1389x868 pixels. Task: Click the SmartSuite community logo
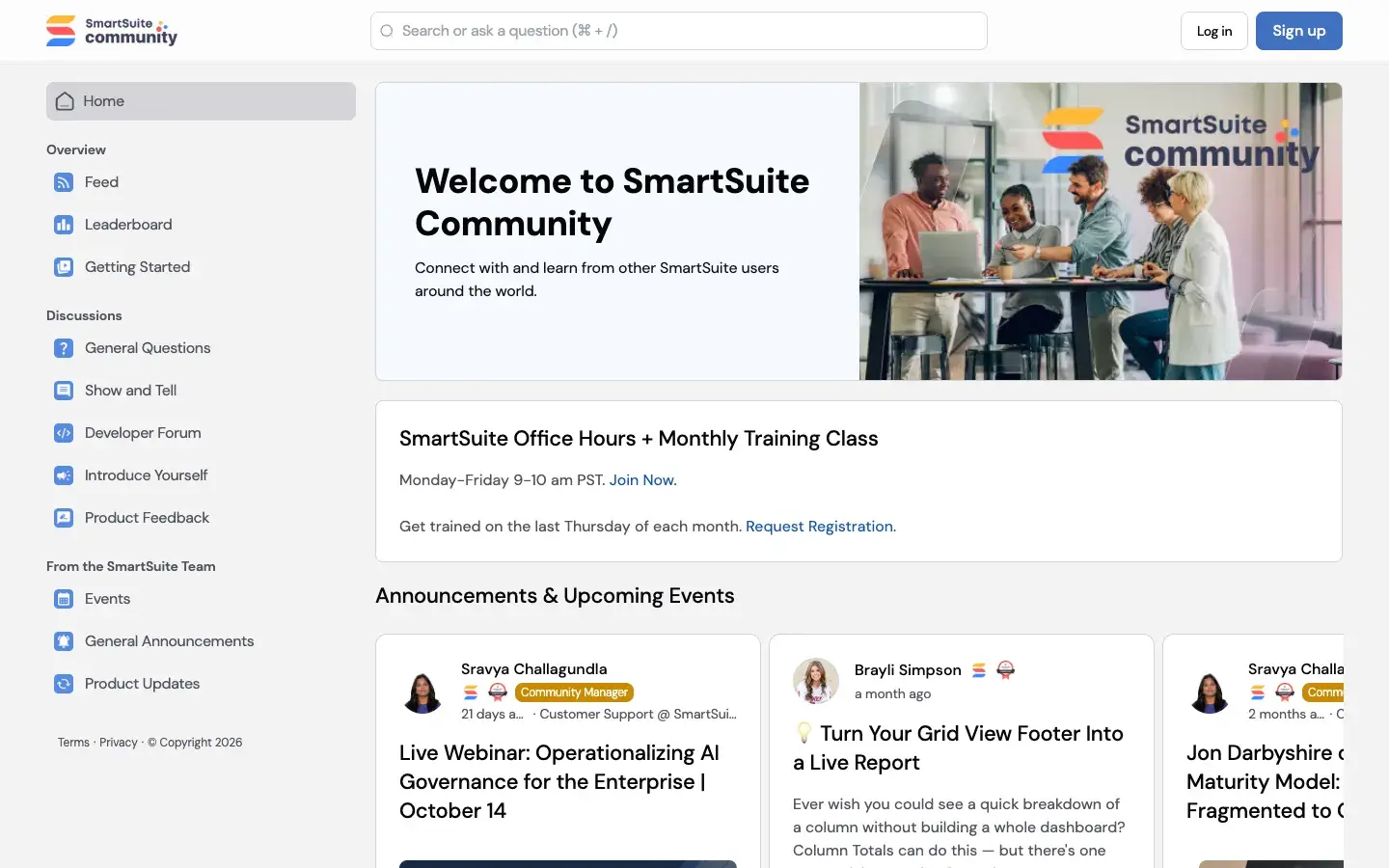(x=112, y=31)
